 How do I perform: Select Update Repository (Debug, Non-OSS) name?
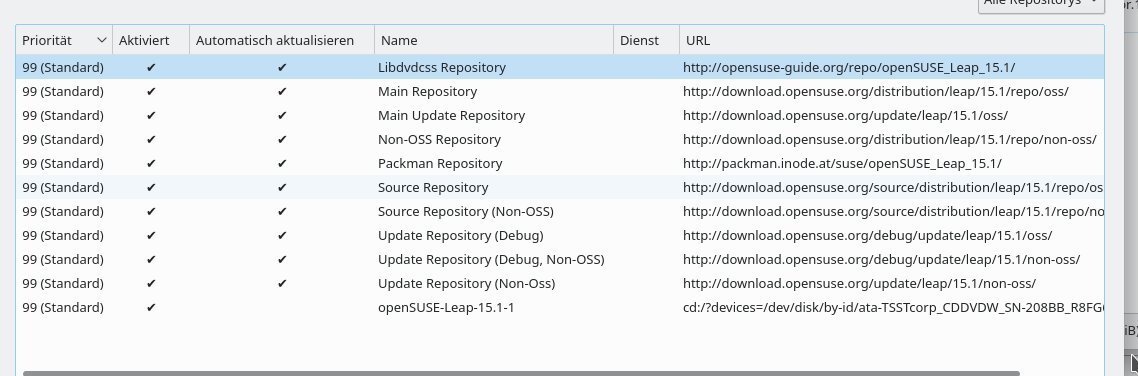(491, 259)
